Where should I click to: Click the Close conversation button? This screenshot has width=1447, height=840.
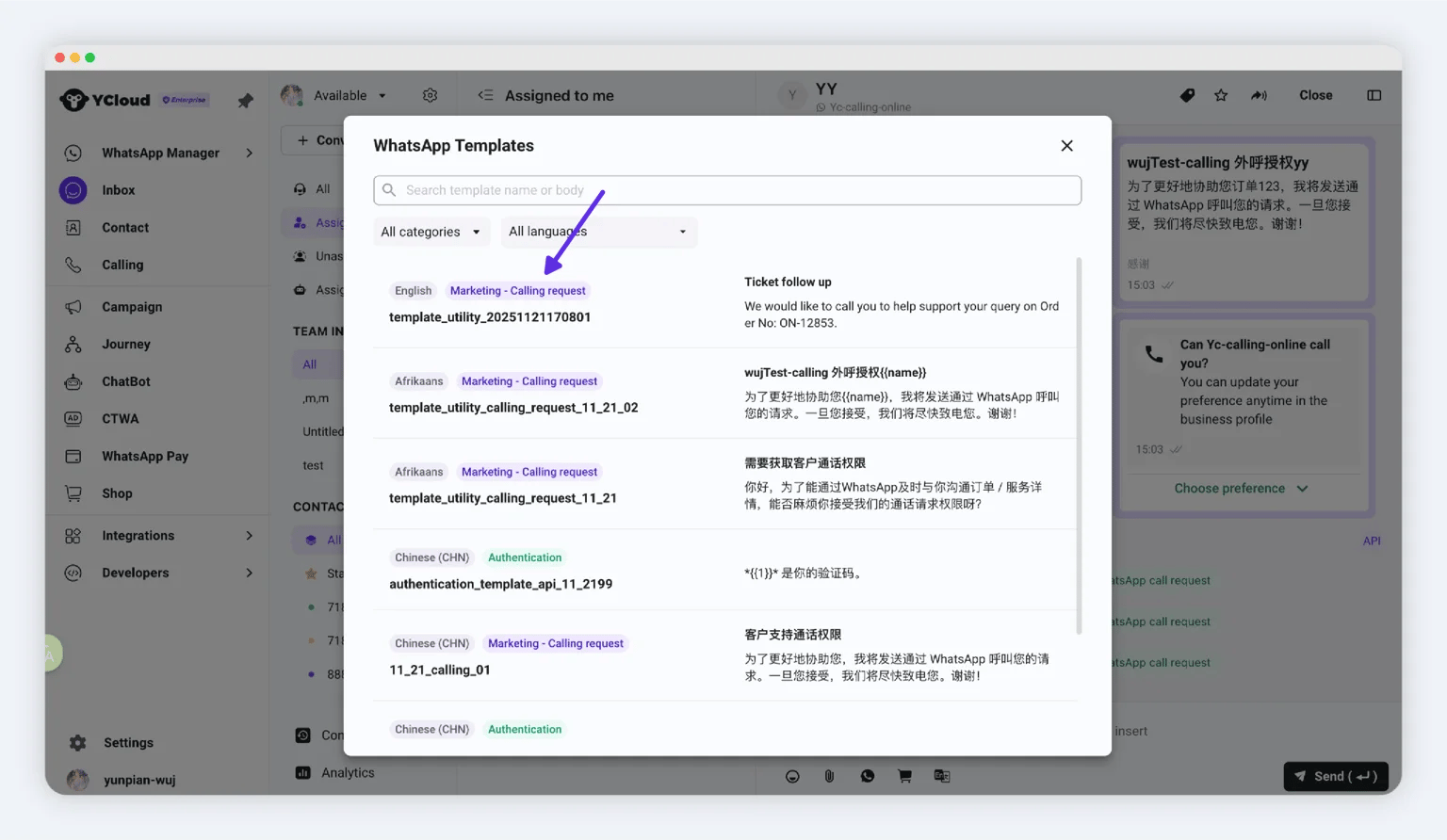(x=1315, y=95)
